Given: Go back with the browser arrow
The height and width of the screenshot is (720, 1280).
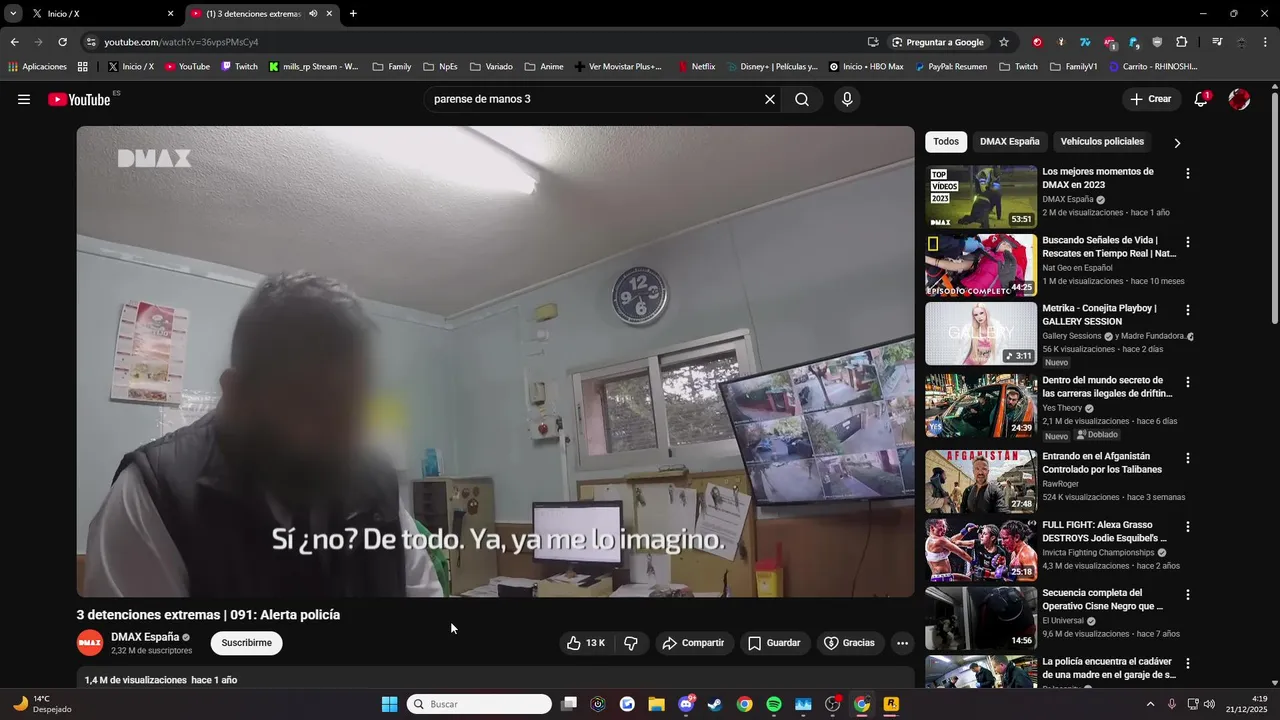Looking at the screenshot, I should (14, 42).
